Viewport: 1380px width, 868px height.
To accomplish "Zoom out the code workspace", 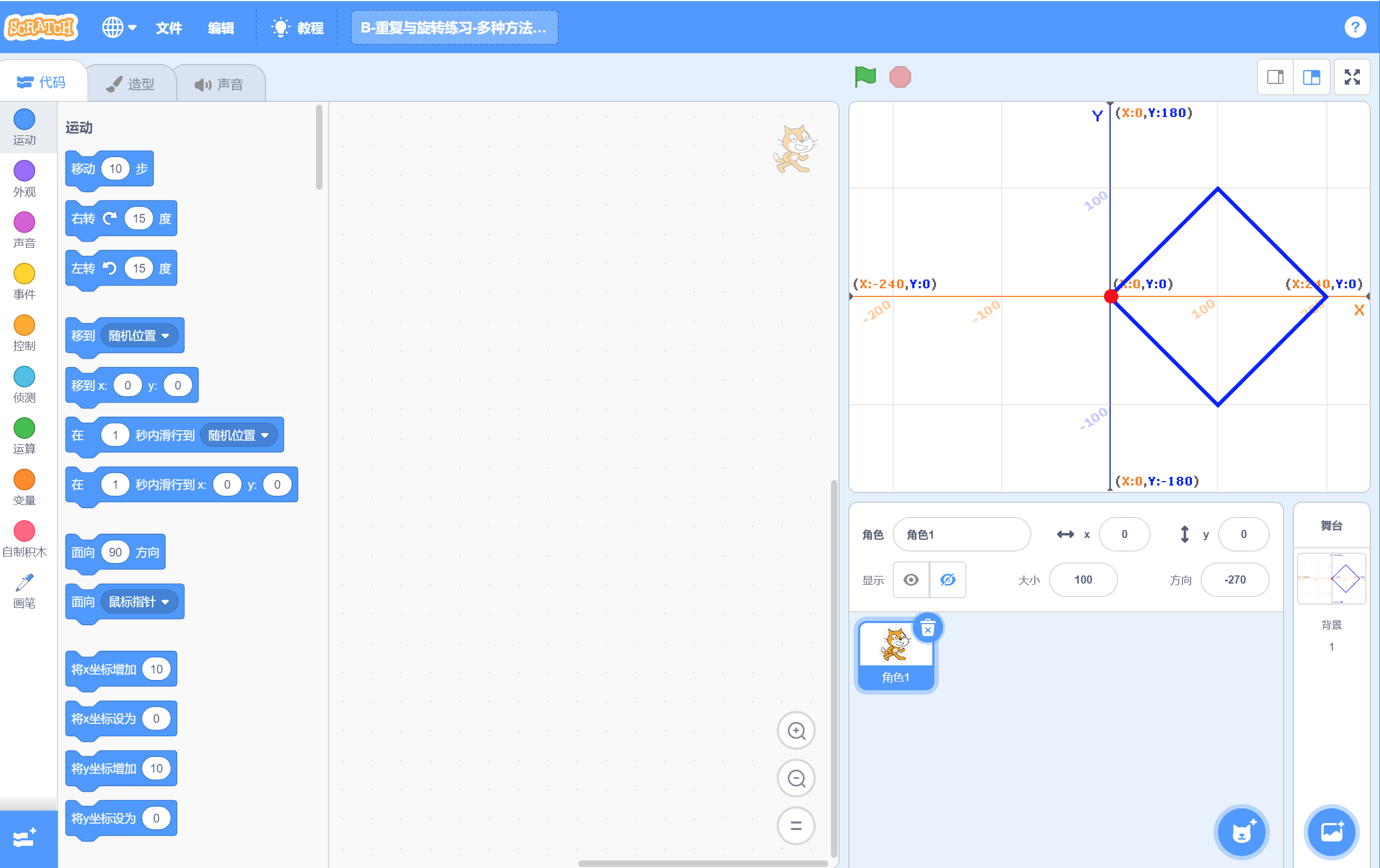I will click(796, 778).
